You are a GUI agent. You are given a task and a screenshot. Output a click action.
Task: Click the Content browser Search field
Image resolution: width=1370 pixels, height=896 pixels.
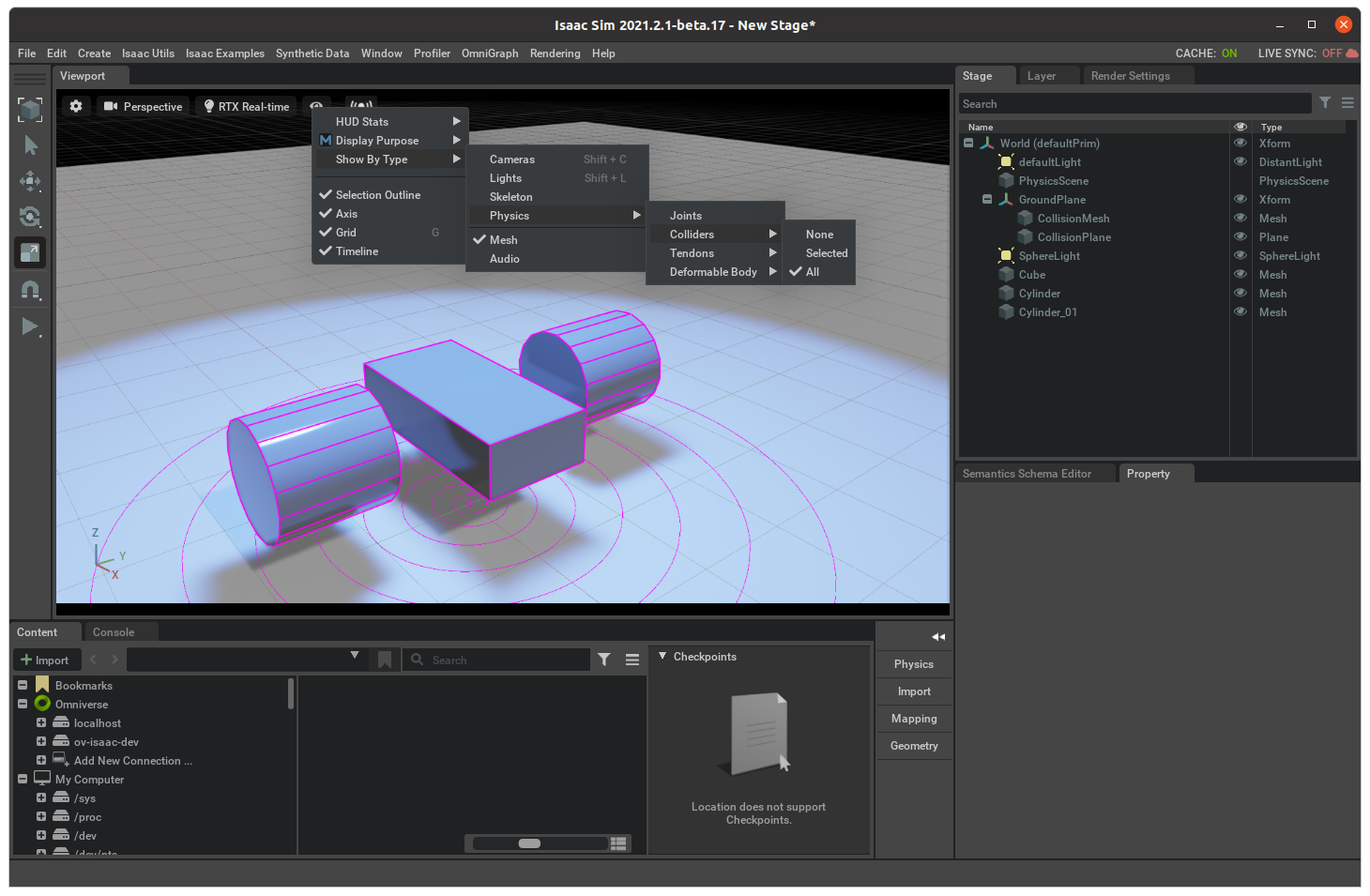click(497, 660)
